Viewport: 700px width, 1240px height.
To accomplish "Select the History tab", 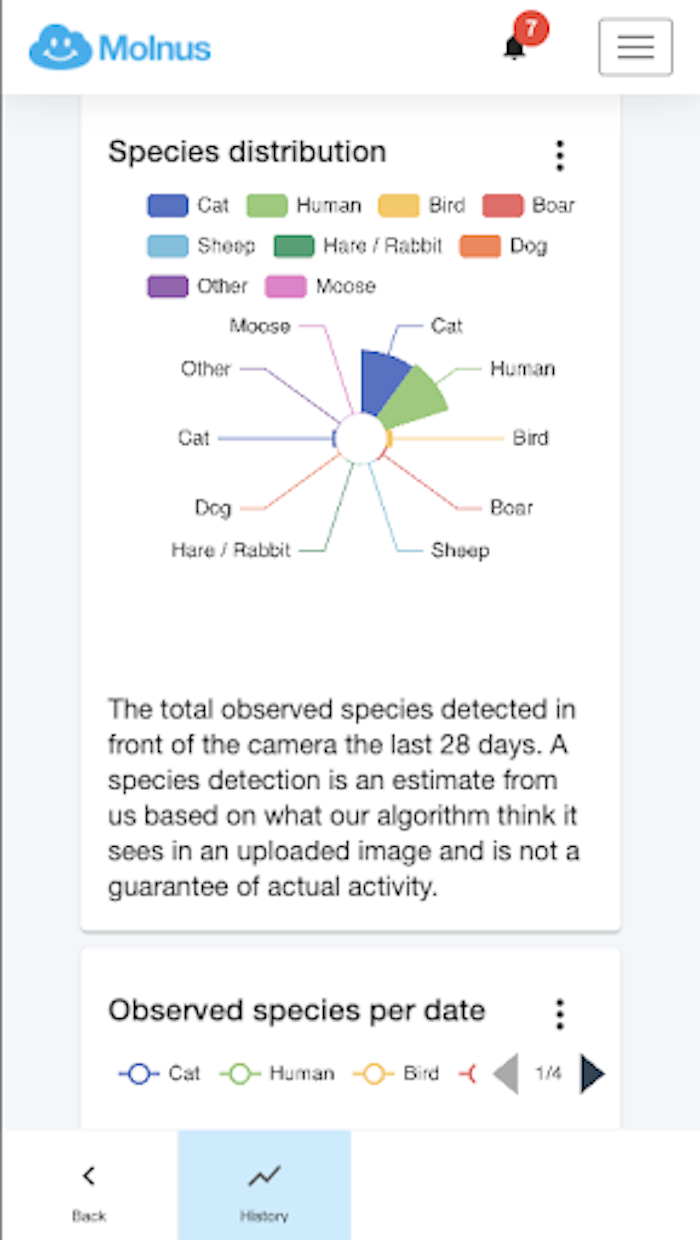I will (x=264, y=1185).
